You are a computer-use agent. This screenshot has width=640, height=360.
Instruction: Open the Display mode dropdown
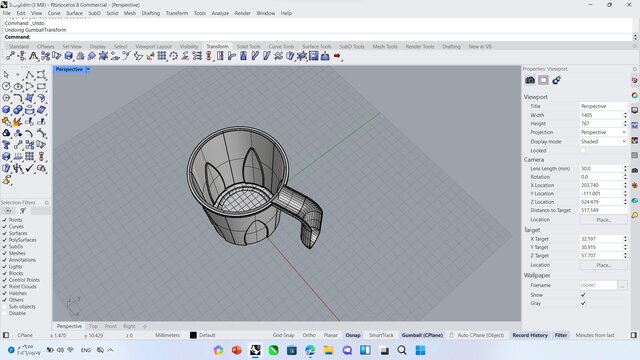(x=603, y=142)
